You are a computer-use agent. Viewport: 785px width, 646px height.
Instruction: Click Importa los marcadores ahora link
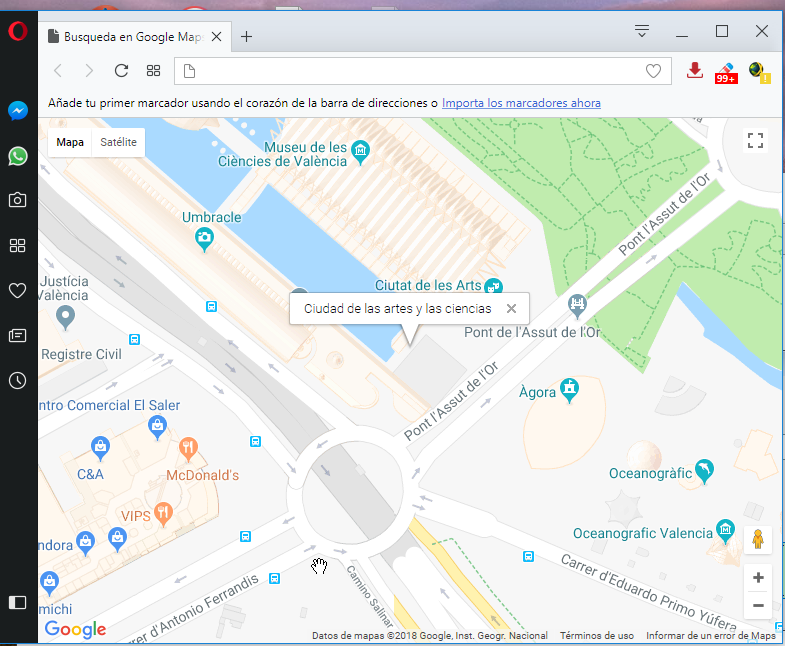click(x=521, y=103)
